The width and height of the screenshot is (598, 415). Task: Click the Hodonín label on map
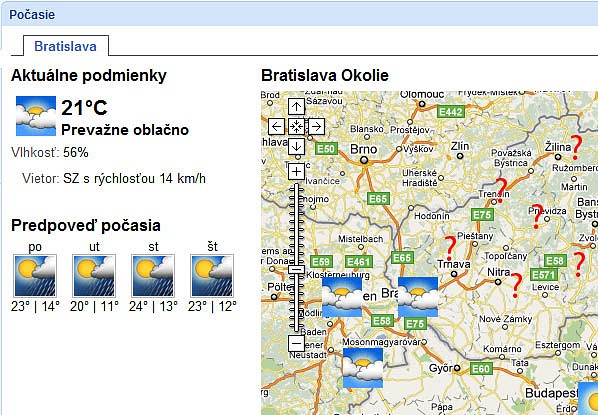coord(432,216)
